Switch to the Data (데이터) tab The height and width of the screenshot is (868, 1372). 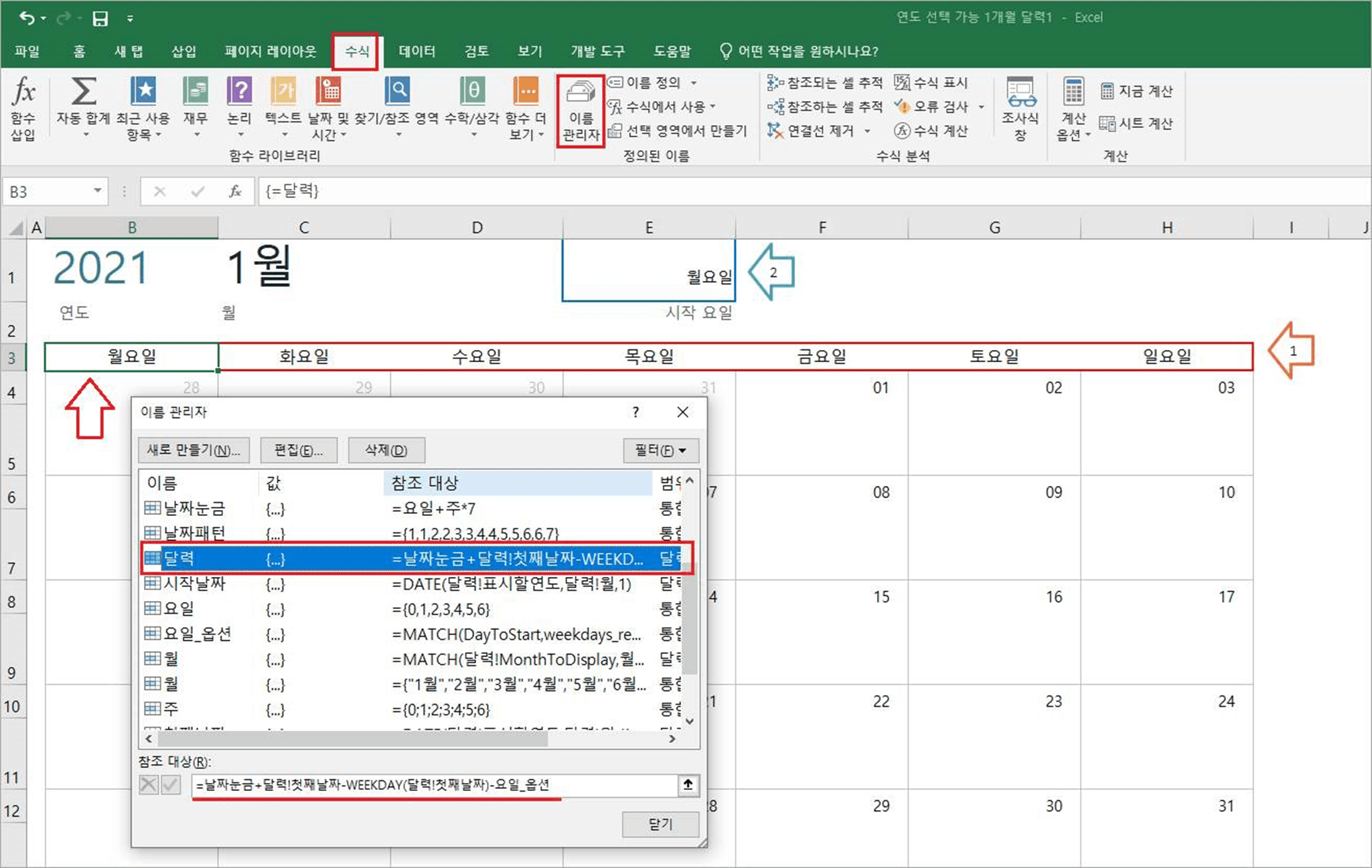pos(416,52)
